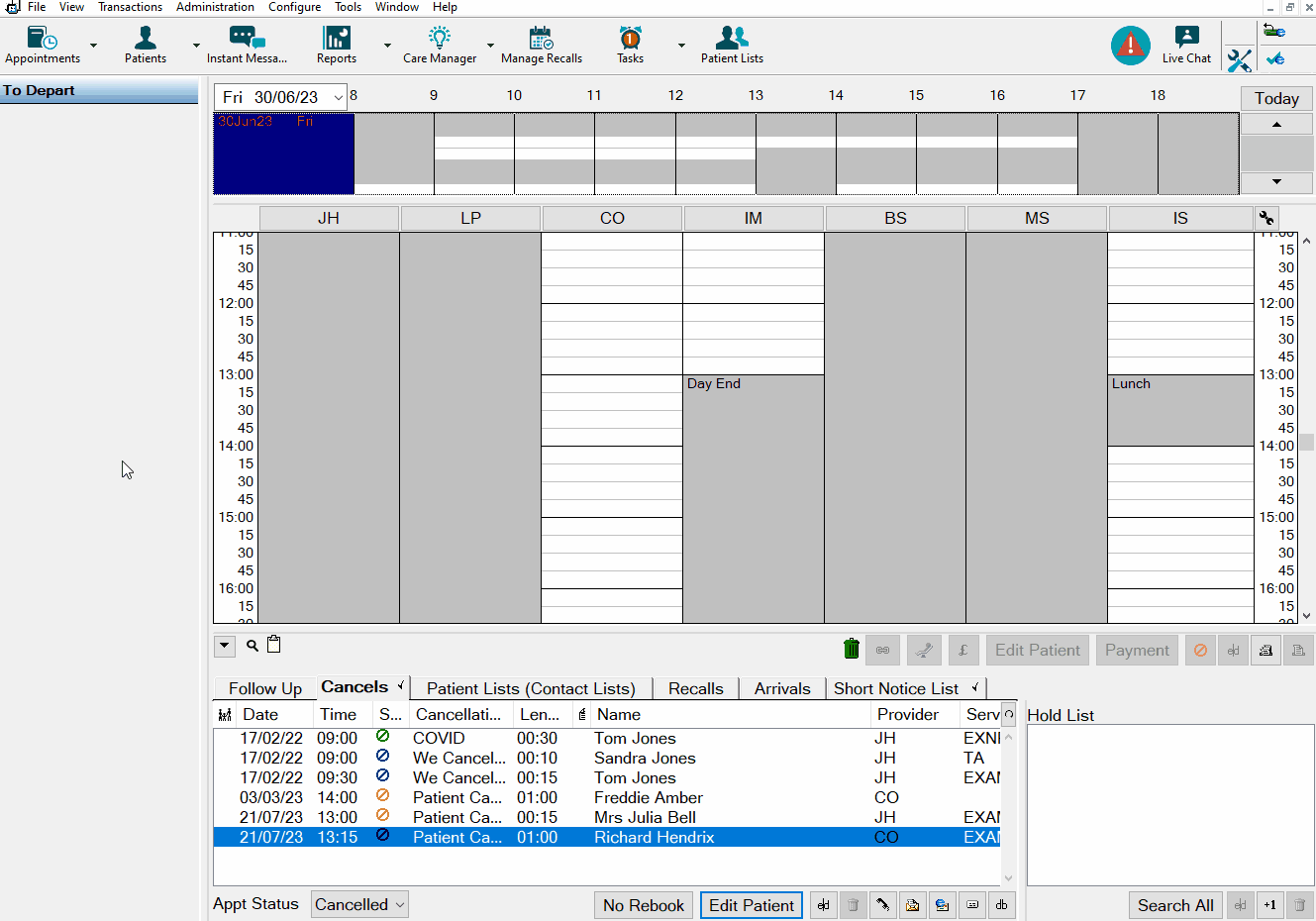Open Manage Recalls calendar icon
This screenshot has width=1316, height=921.
coord(542,46)
